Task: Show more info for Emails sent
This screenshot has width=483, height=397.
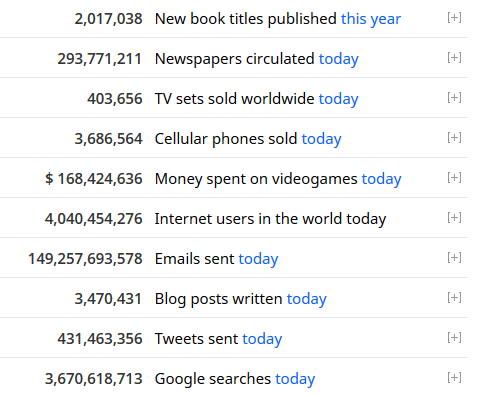Action: [x=454, y=258]
